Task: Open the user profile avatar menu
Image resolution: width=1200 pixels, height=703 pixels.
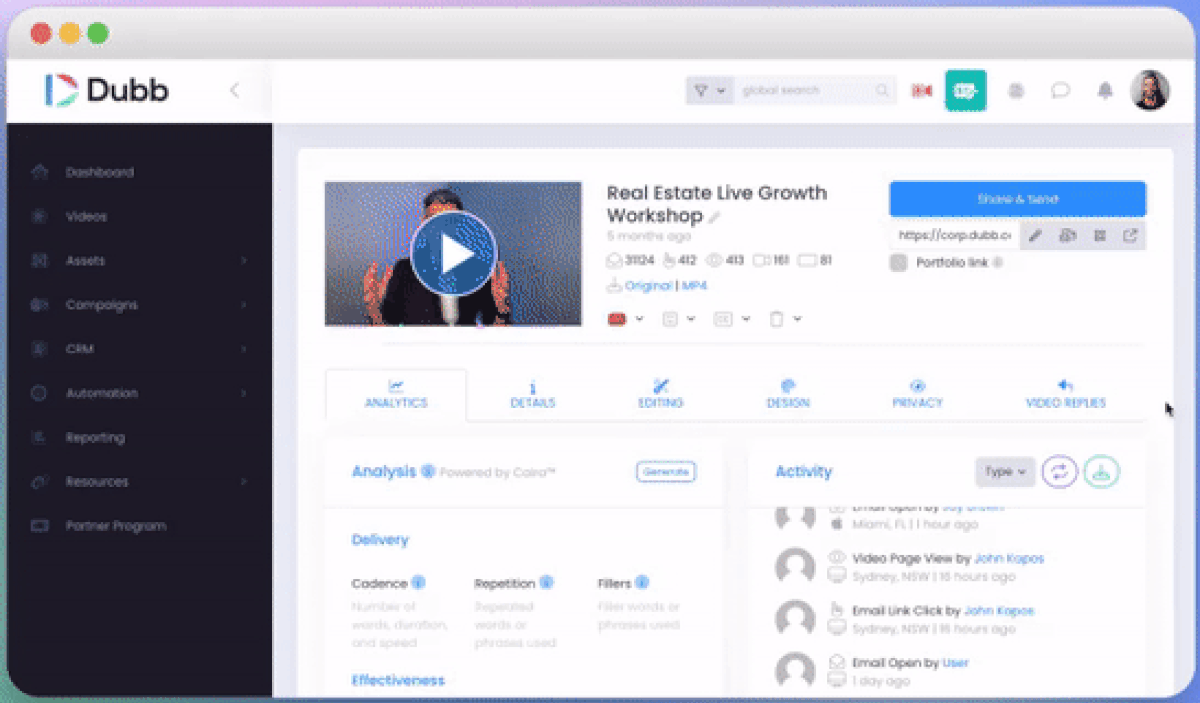Action: (x=1150, y=90)
